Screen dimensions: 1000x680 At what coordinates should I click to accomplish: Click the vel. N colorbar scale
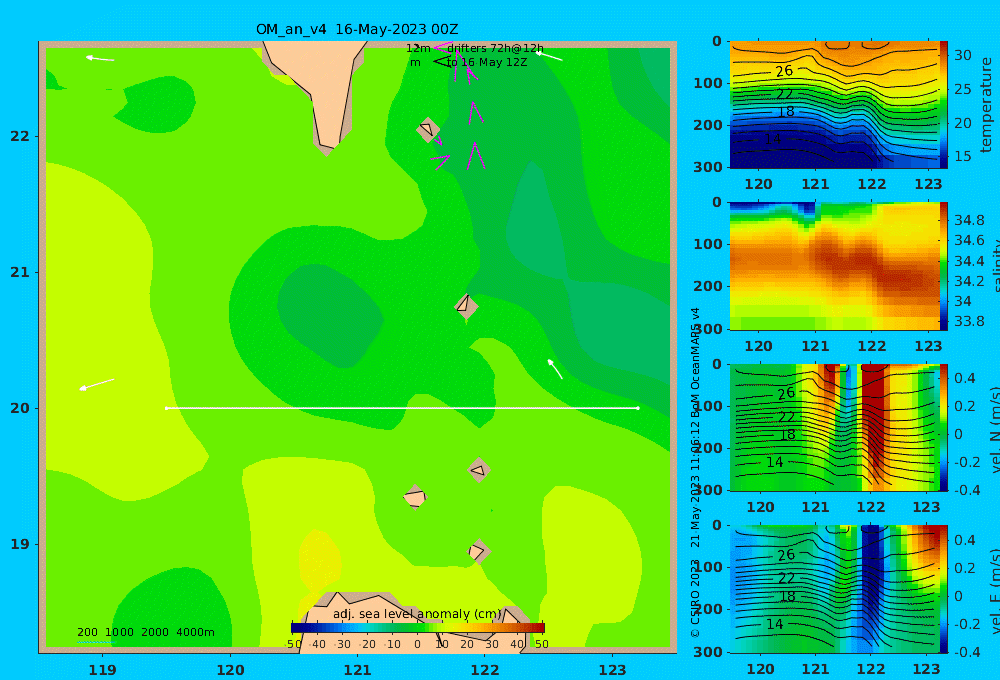(944, 427)
